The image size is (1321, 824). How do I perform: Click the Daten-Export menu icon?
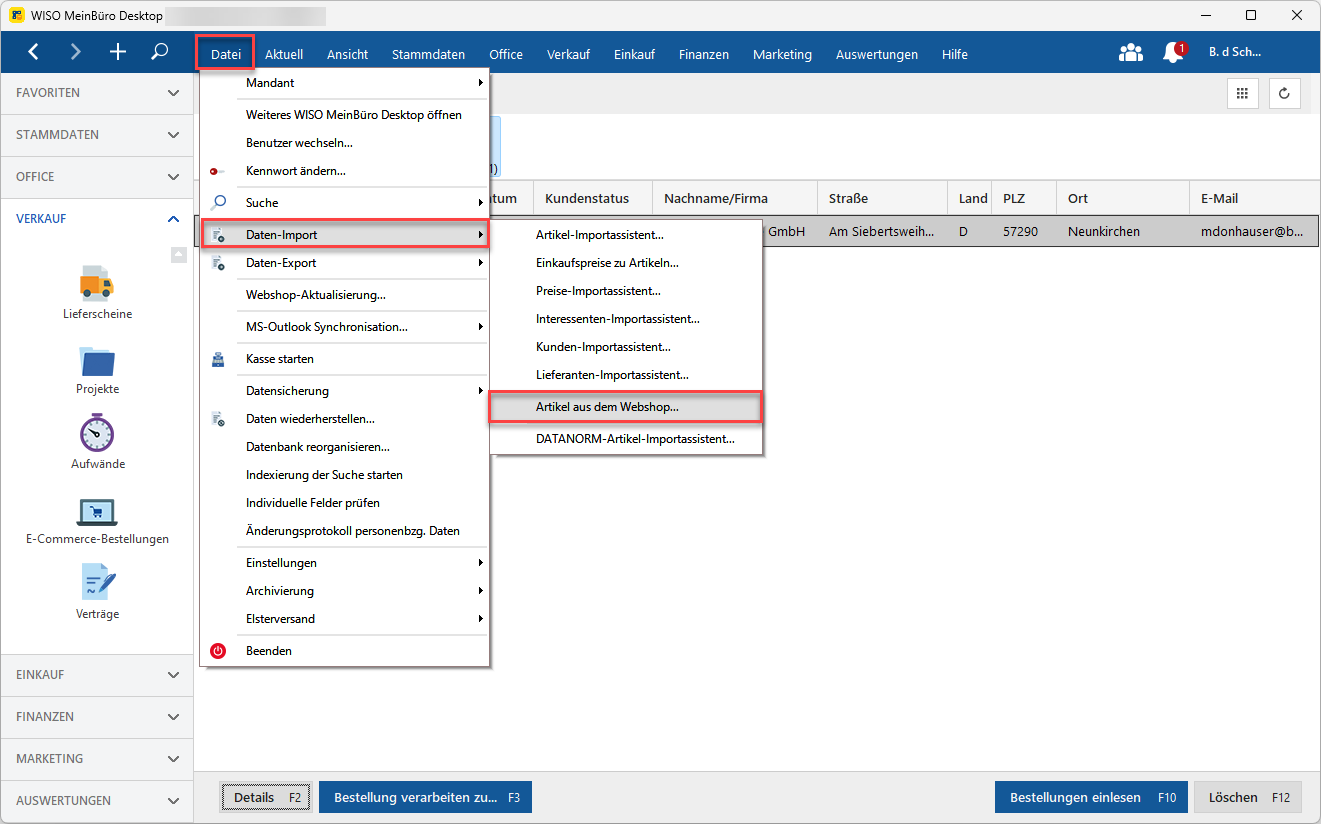[218, 263]
